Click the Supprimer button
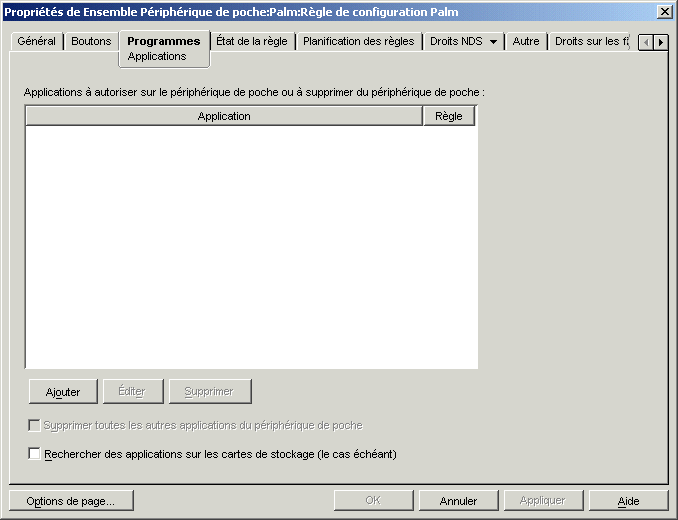This screenshot has height=520, width=678. pos(210,392)
